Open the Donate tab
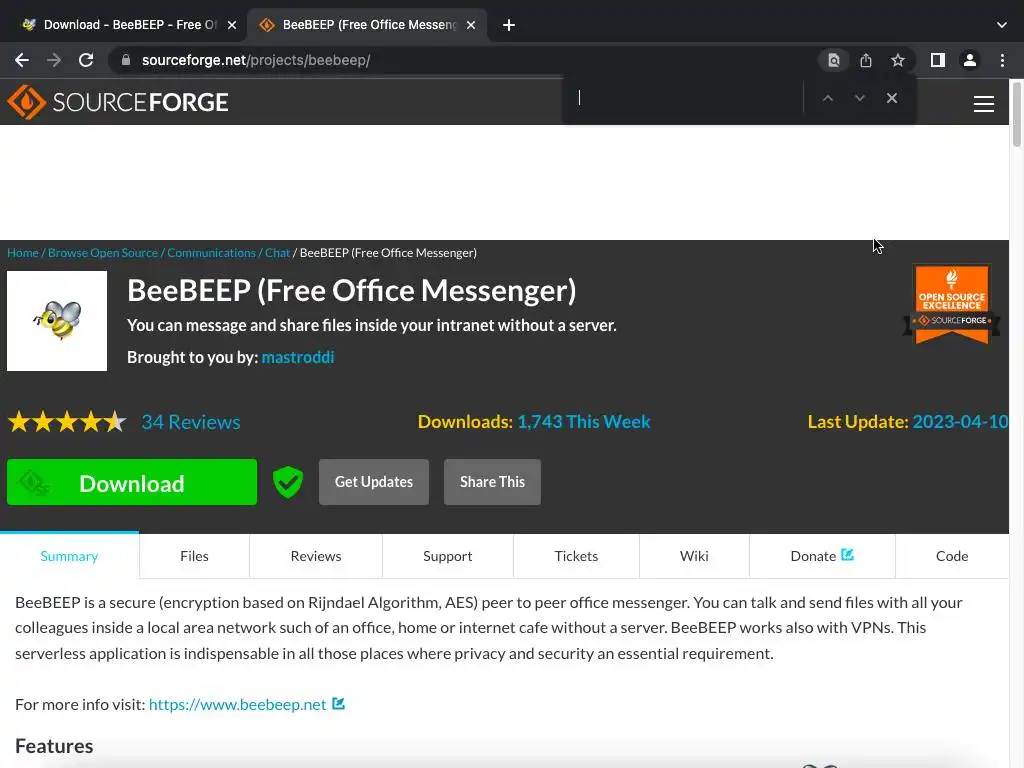This screenshot has width=1024, height=768. point(822,556)
